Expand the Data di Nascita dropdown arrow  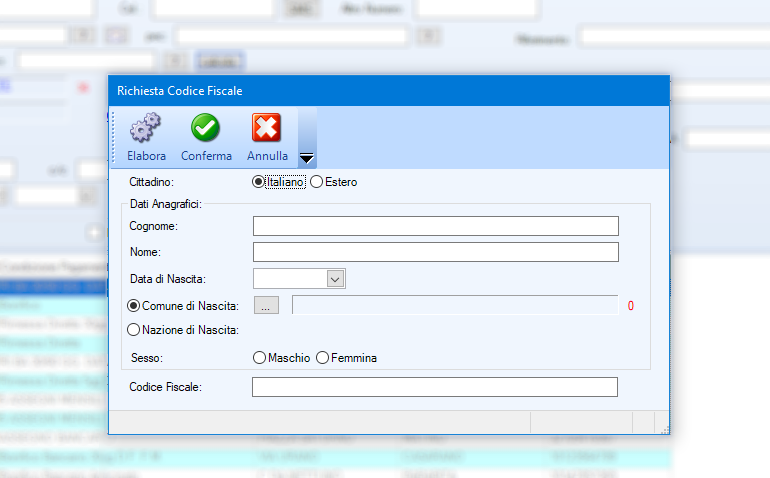(335, 279)
